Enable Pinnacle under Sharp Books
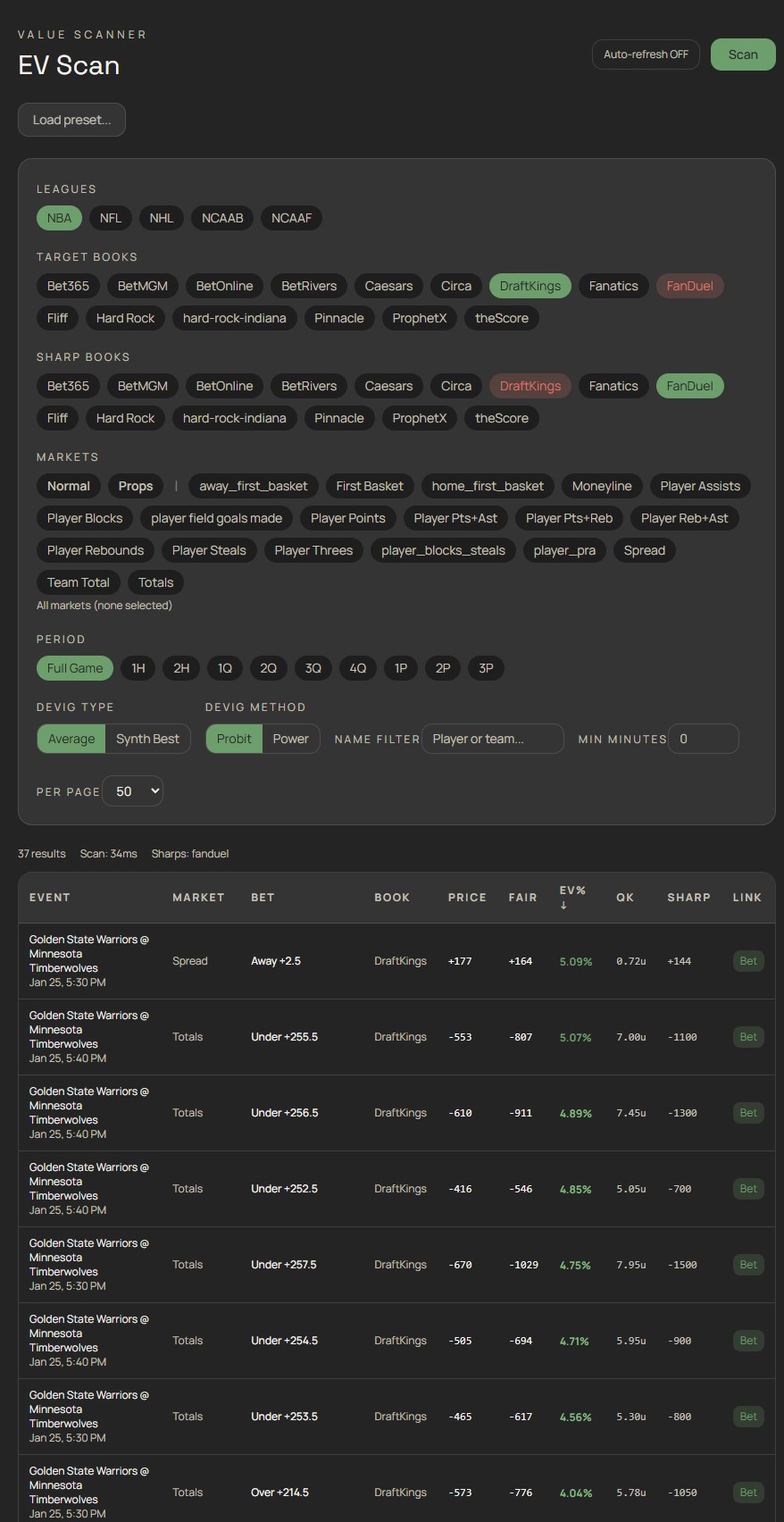Image resolution: width=784 pixels, height=1522 pixels. pyautogui.click(x=338, y=418)
